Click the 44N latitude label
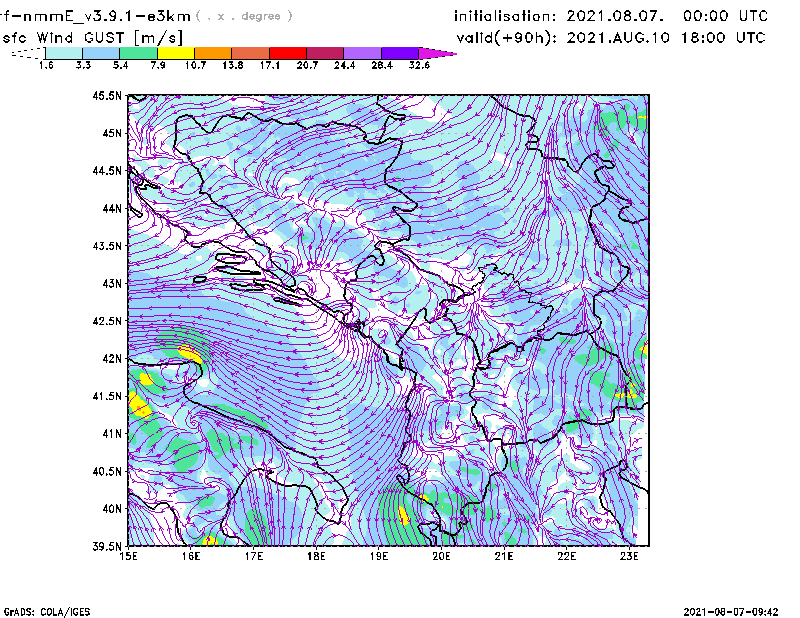The image size is (800, 618). (x=112, y=208)
